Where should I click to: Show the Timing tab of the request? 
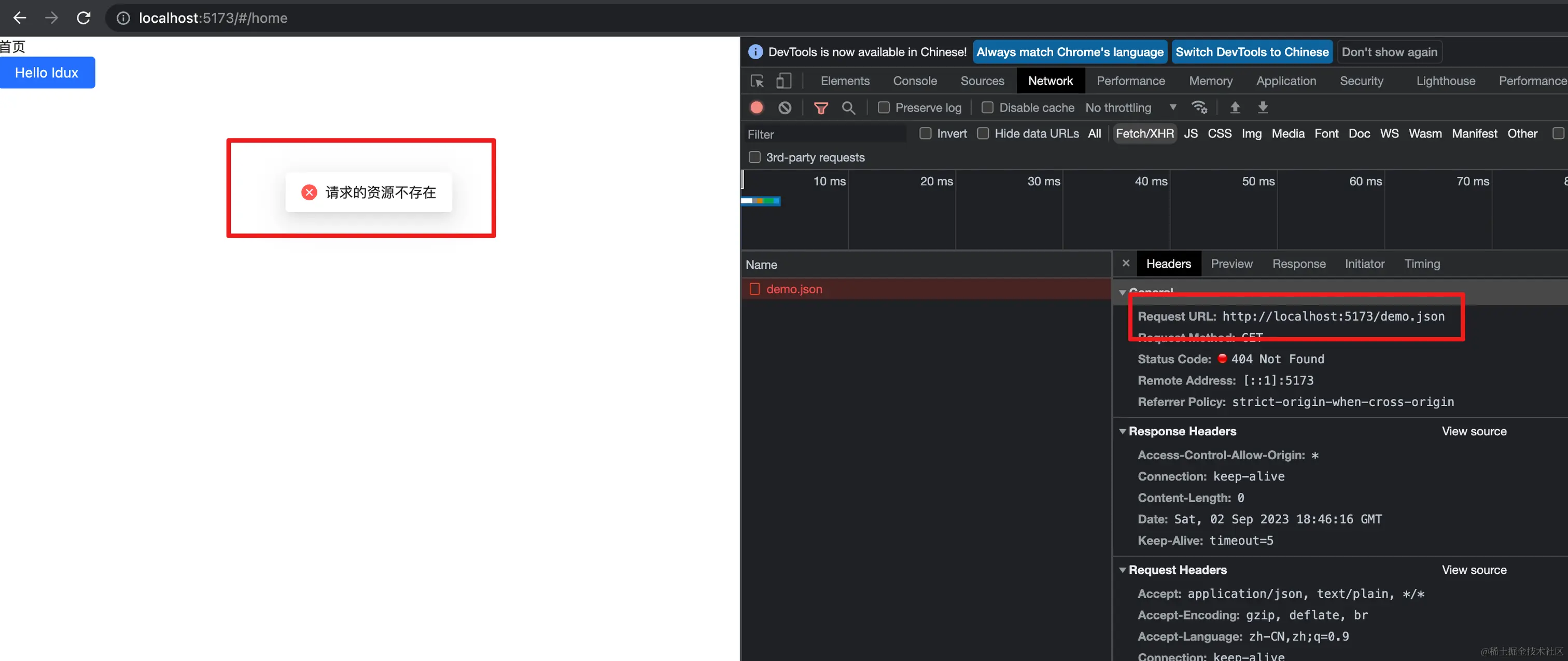click(x=1422, y=264)
